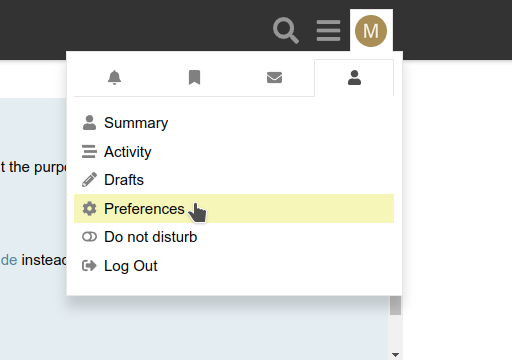The image size is (512, 360).
Task: Switch to the notifications bell tab
Action: click(114, 78)
